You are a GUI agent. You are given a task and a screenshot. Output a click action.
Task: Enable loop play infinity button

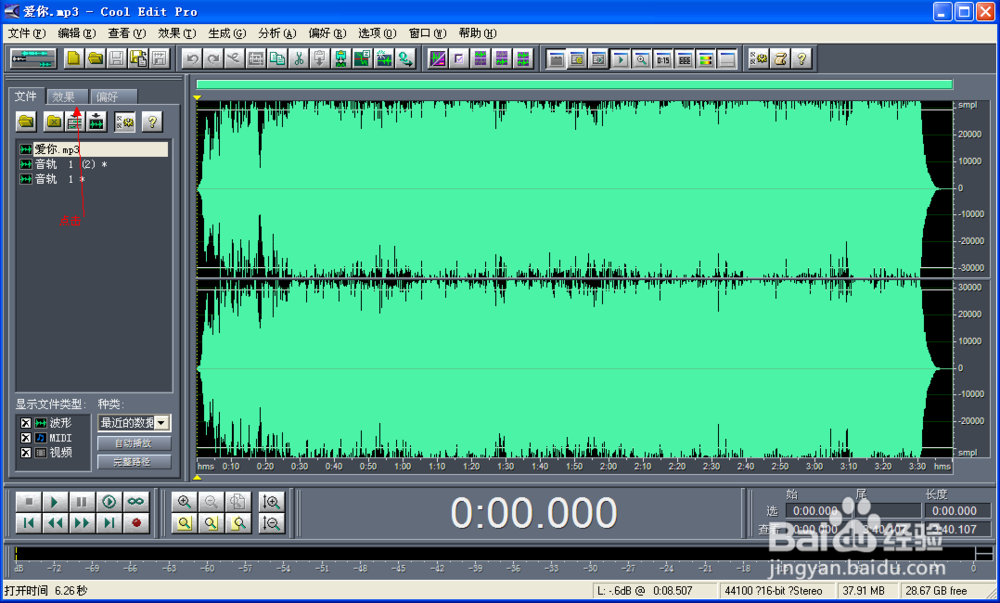(x=136, y=502)
